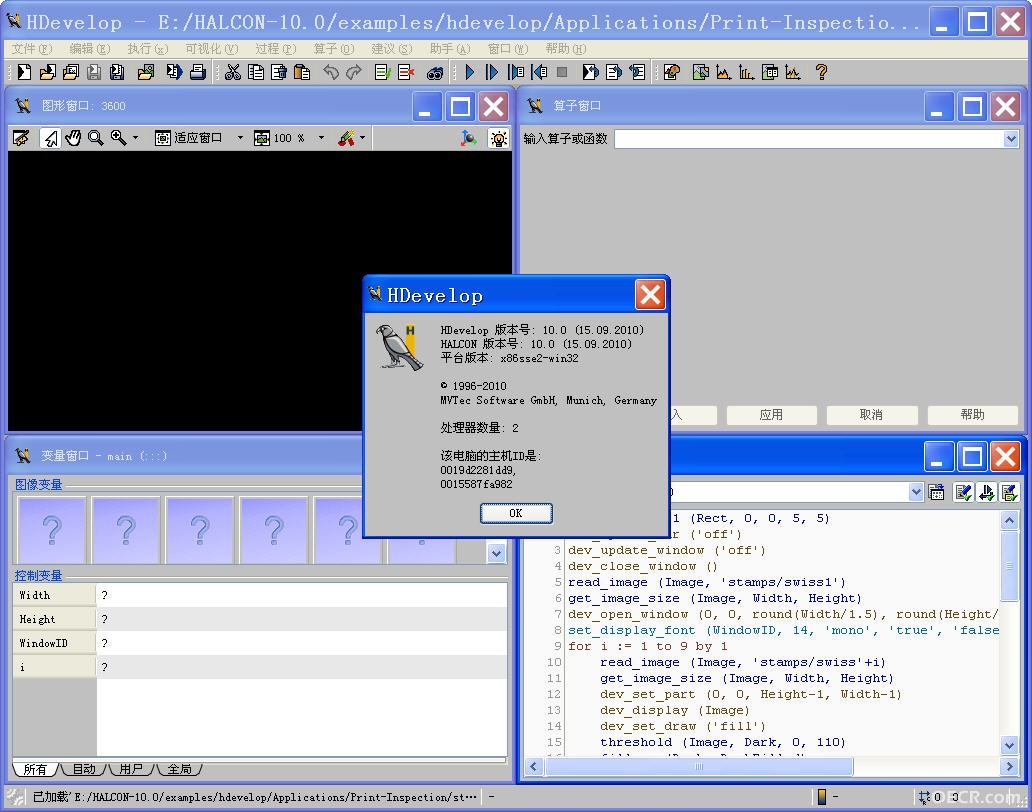Click the Step out icon
Screen dimensions: 1032x812
[x=539, y=72]
